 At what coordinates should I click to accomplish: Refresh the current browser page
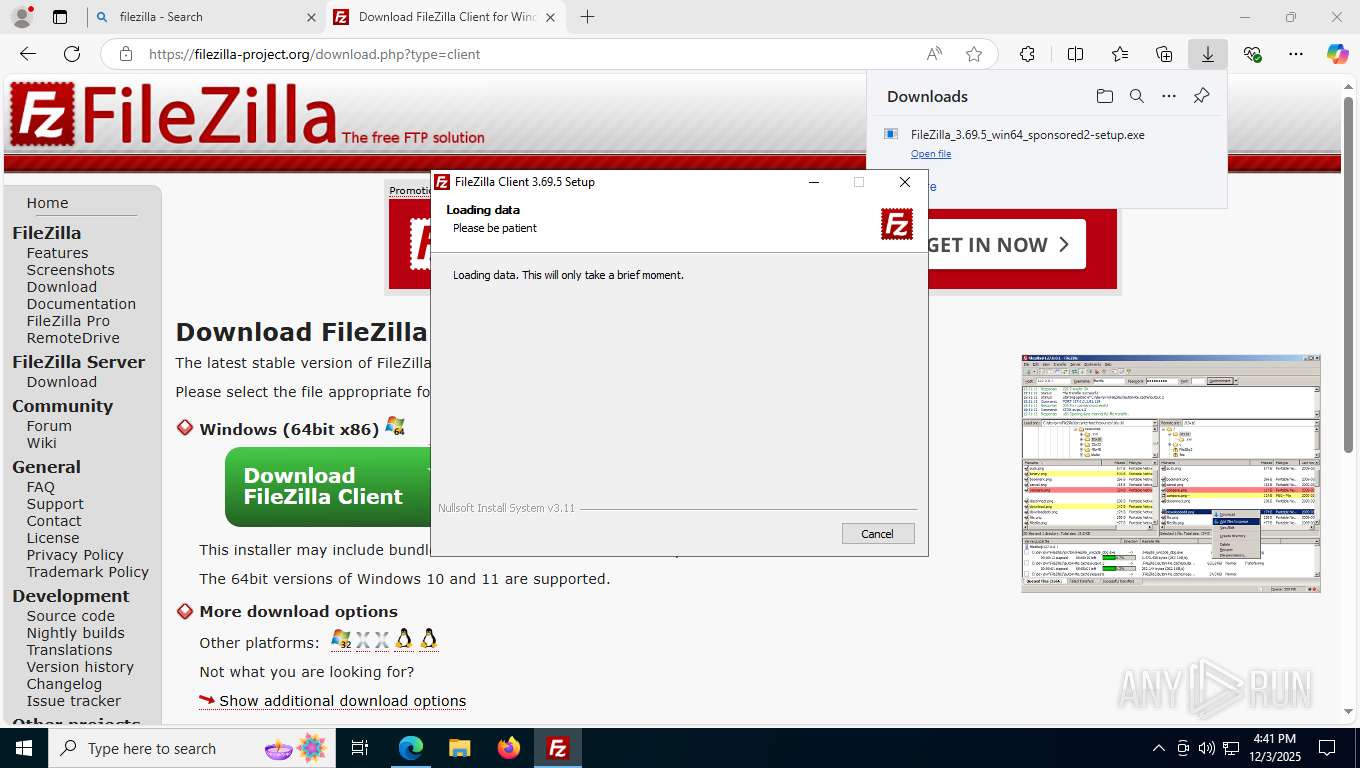72,54
